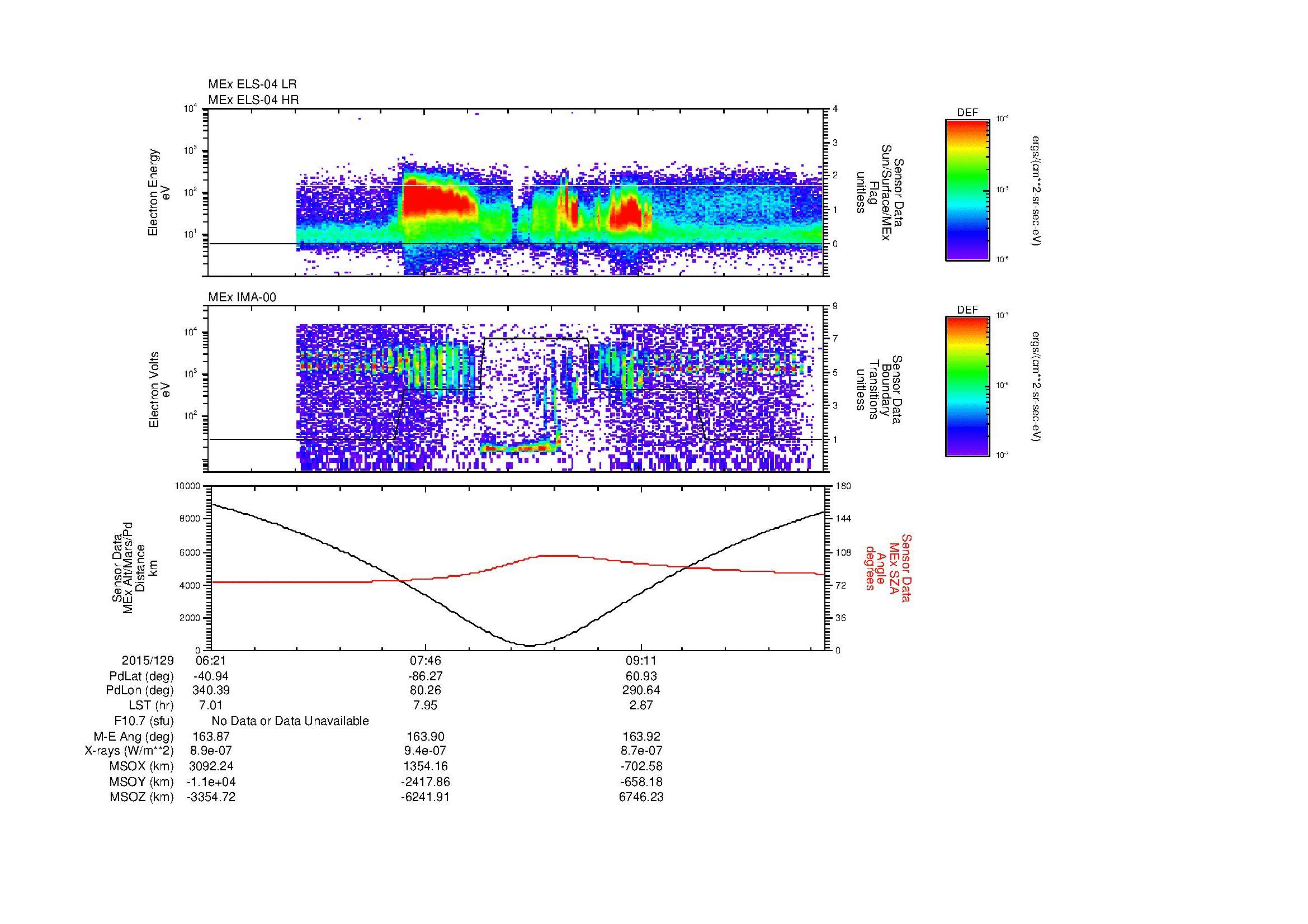
Task: Click the '10000' tick on altitude axis
Action: pyautogui.click(x=188, y=486)
